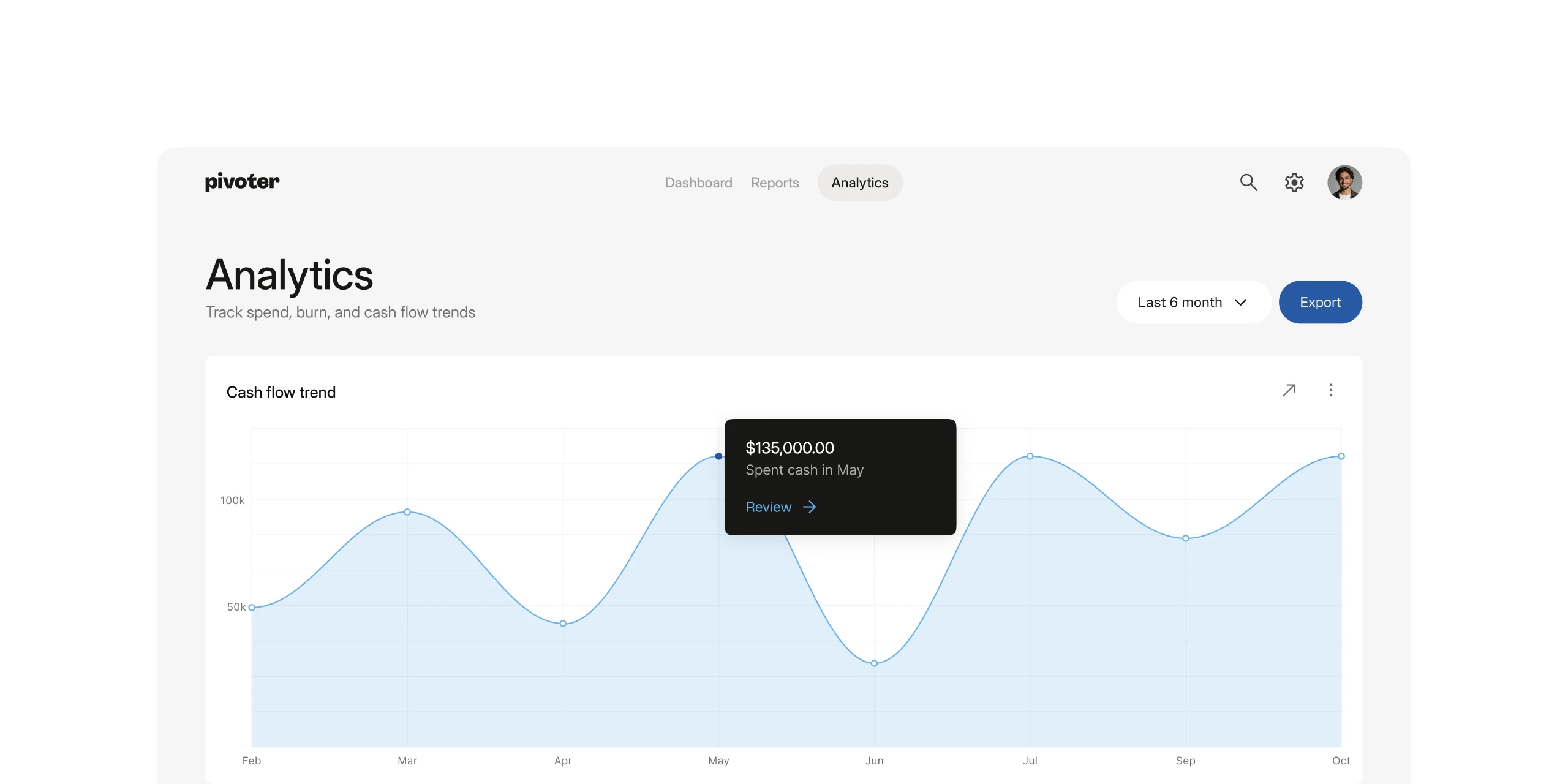Viewport: 1568px width, 784px height.
Task: Click the Feb axis label
Action: pyautogui.click(x=252, y=761)
